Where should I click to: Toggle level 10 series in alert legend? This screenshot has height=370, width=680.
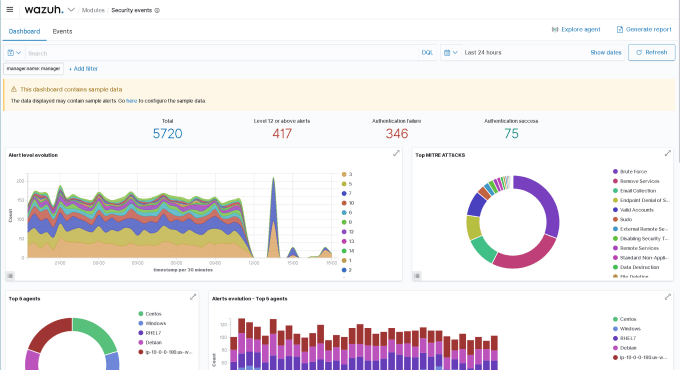tap(348, 203)
